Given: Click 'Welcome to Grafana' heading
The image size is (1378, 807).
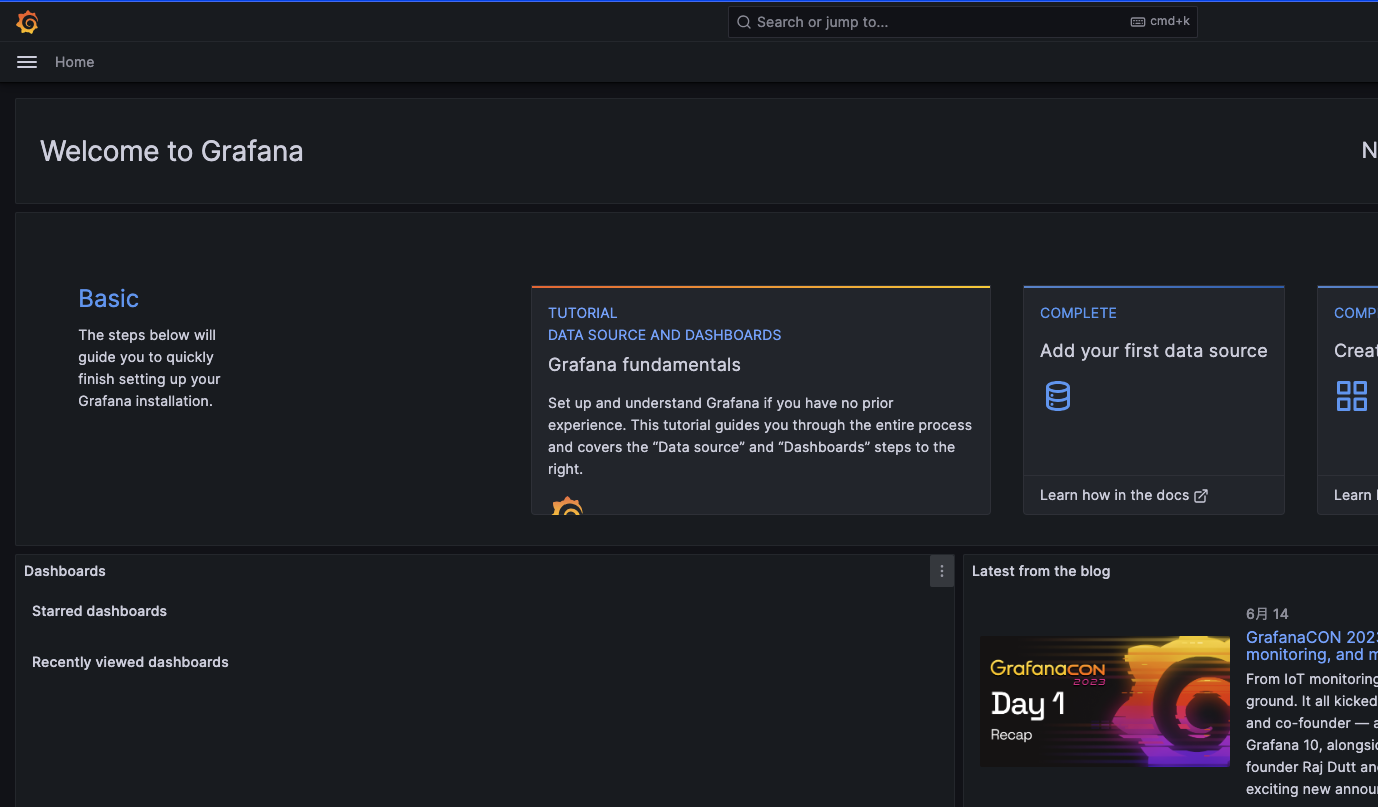Looking at the screenshot, I should click(x=172, y=151).
